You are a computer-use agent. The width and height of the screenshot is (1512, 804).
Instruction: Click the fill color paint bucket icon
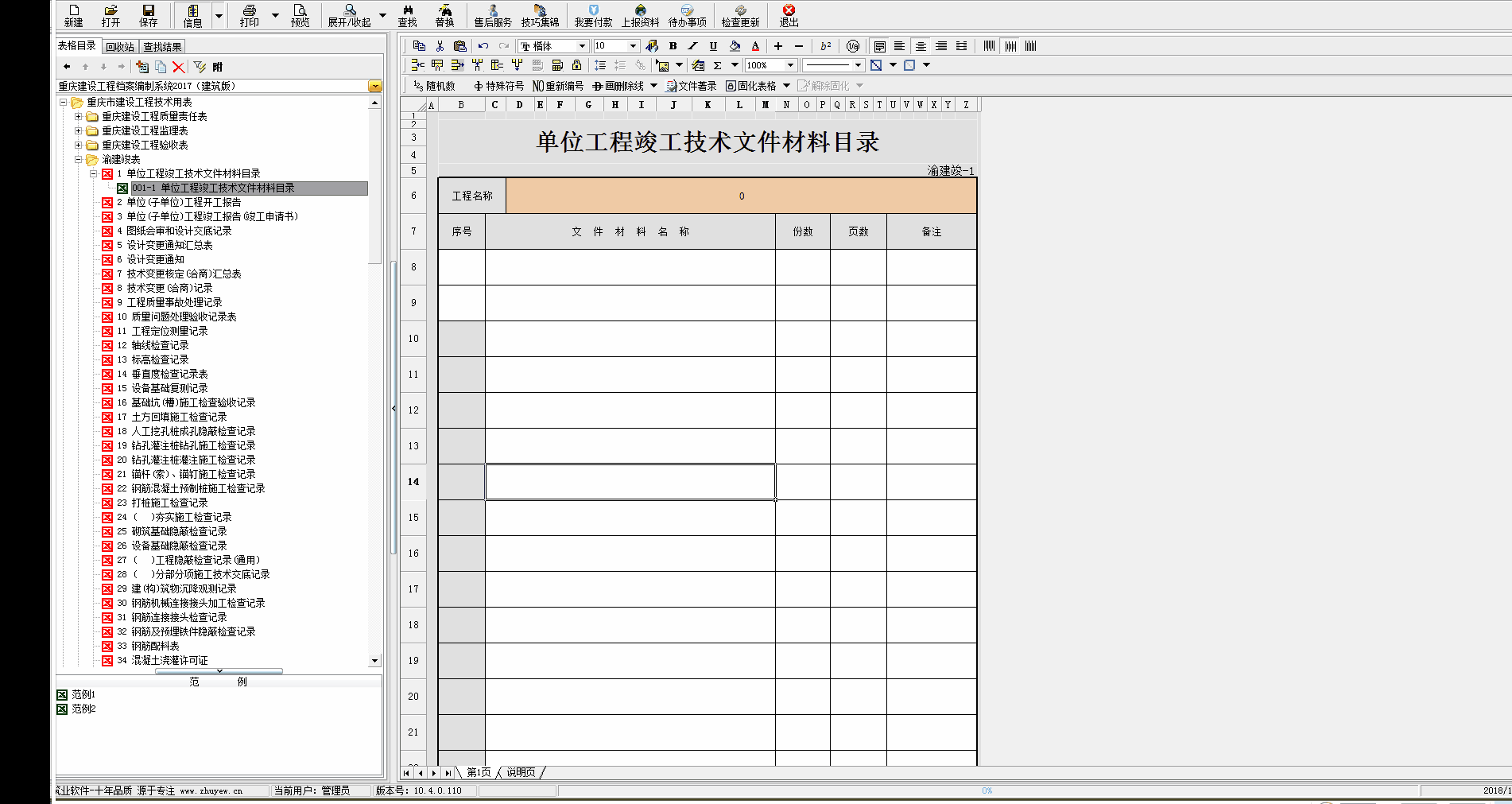735,46
